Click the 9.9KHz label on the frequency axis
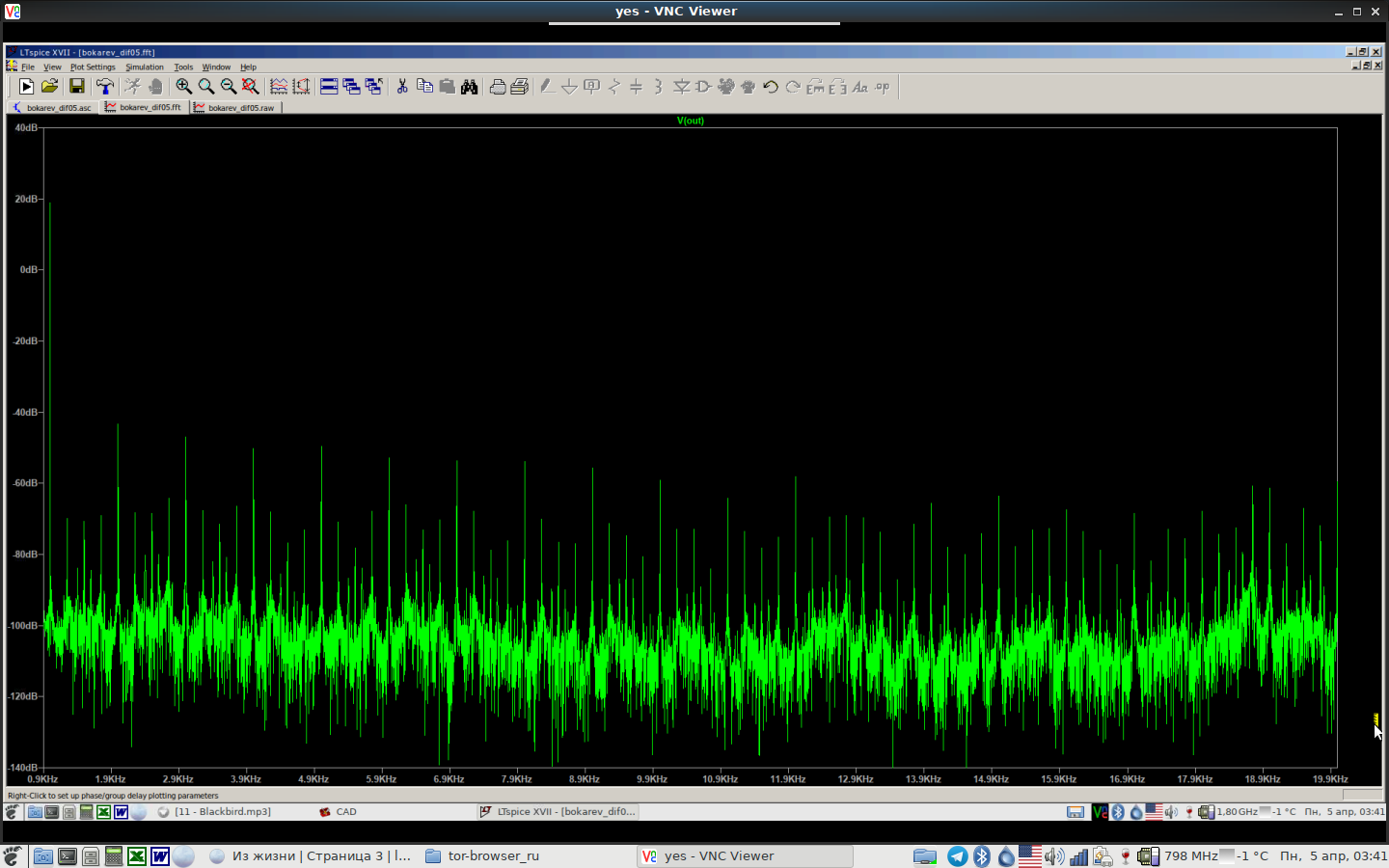 (652, 779)
